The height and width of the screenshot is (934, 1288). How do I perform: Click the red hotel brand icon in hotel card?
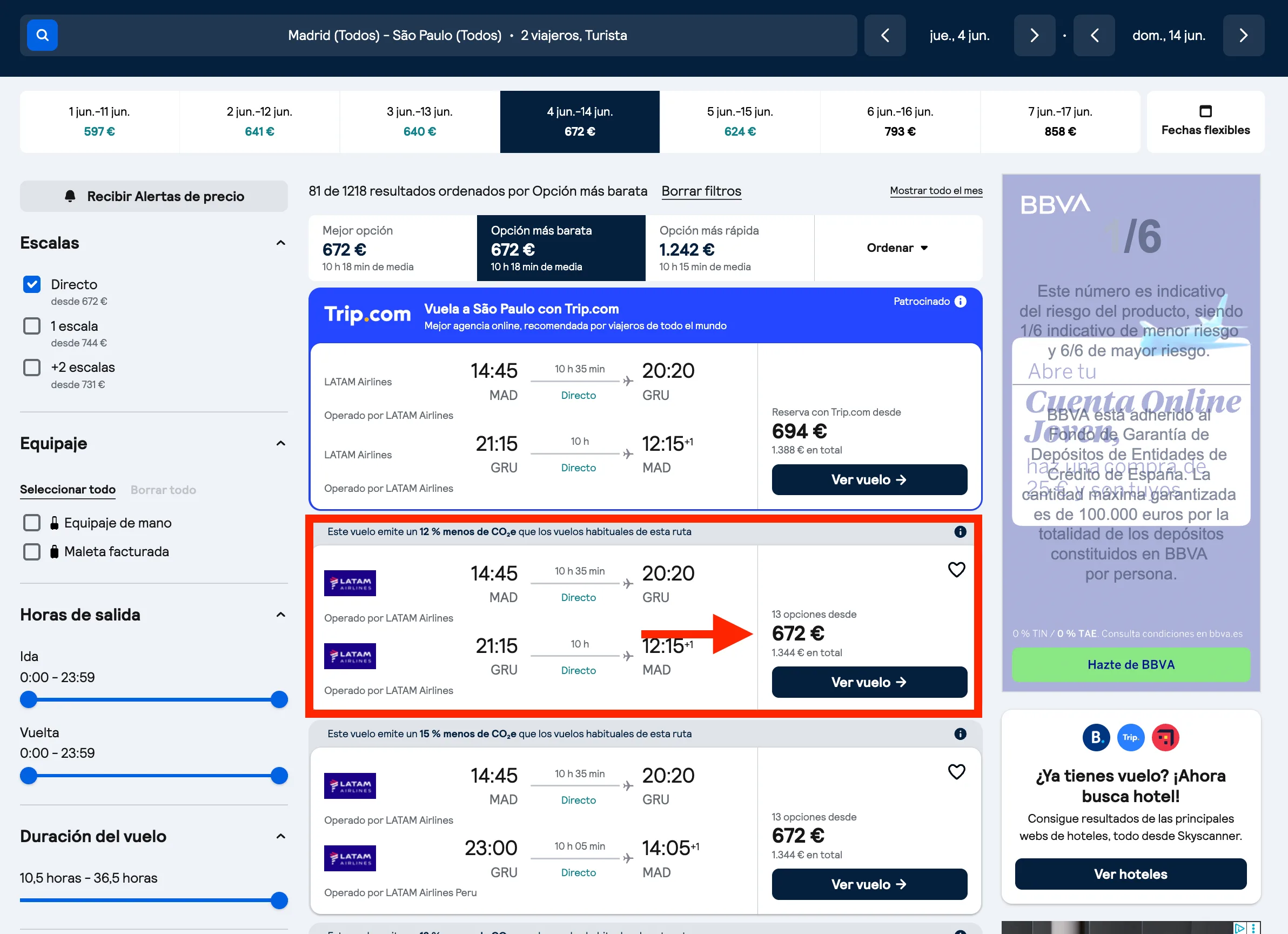pyautogui.click(x=1165, y=737)
